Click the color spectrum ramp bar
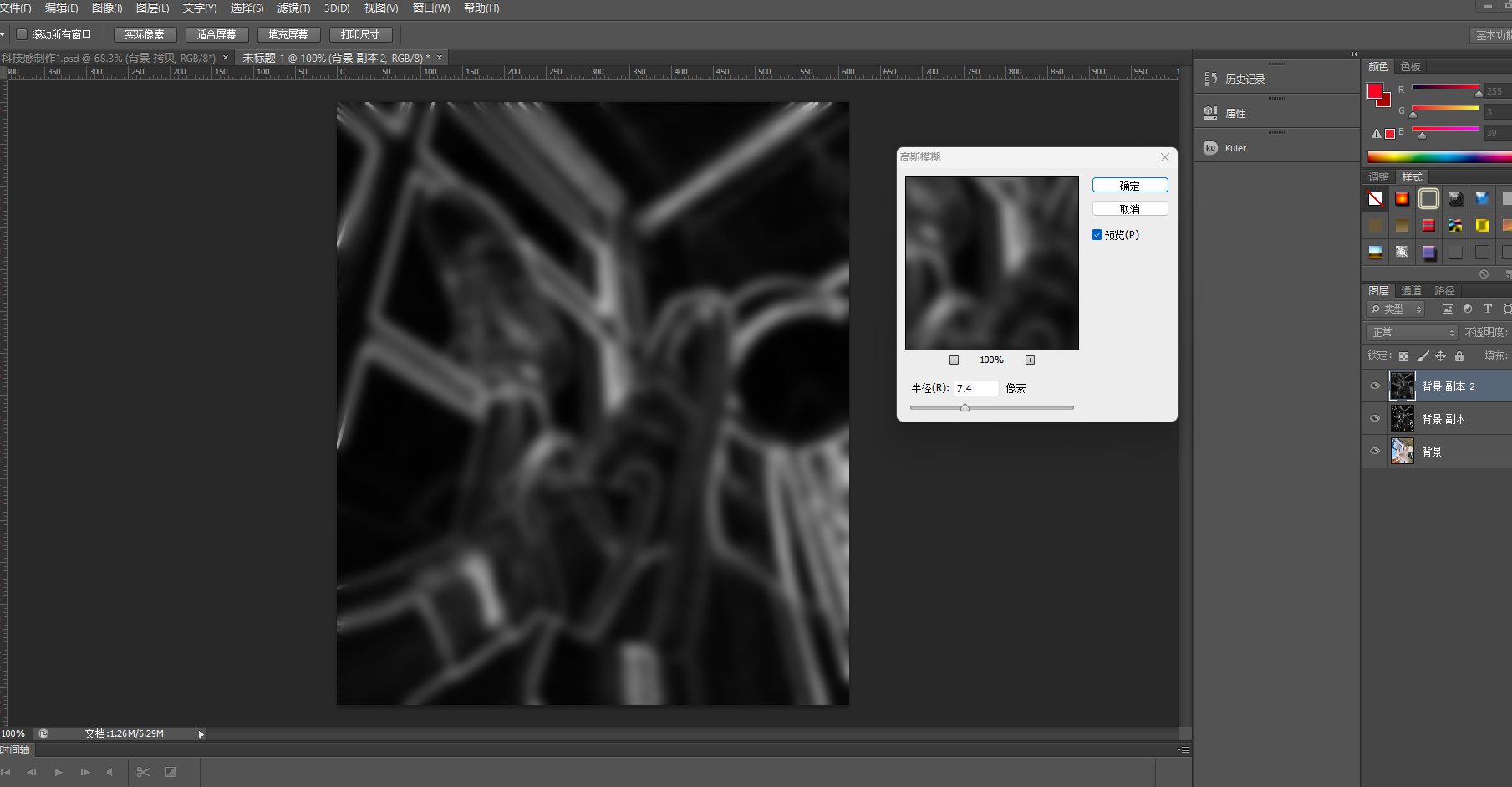Viewport: 1512px width, 787px height. pyautogui.click(x=1439, y=156)
